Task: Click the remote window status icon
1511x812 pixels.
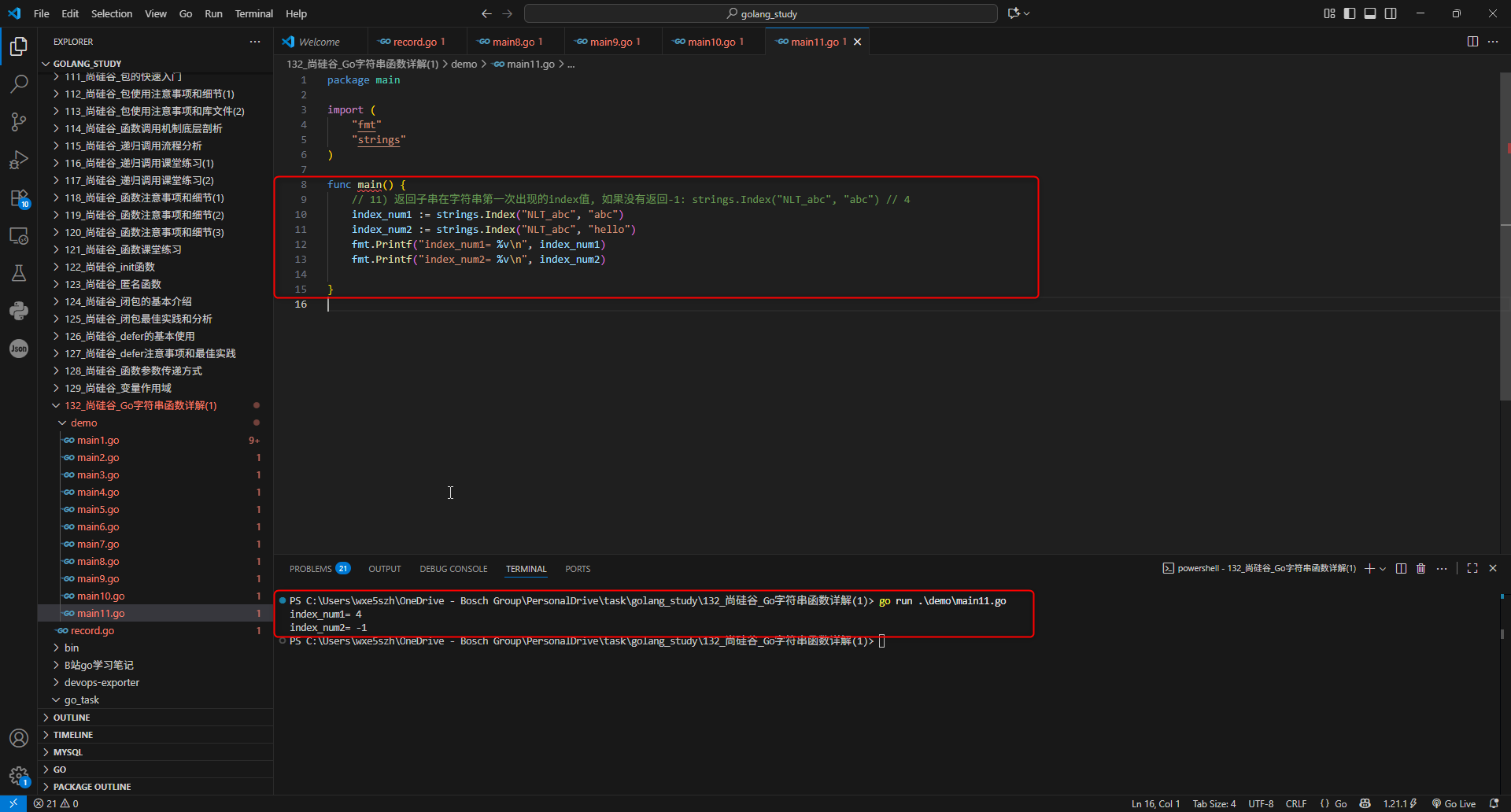Action: 13,803
